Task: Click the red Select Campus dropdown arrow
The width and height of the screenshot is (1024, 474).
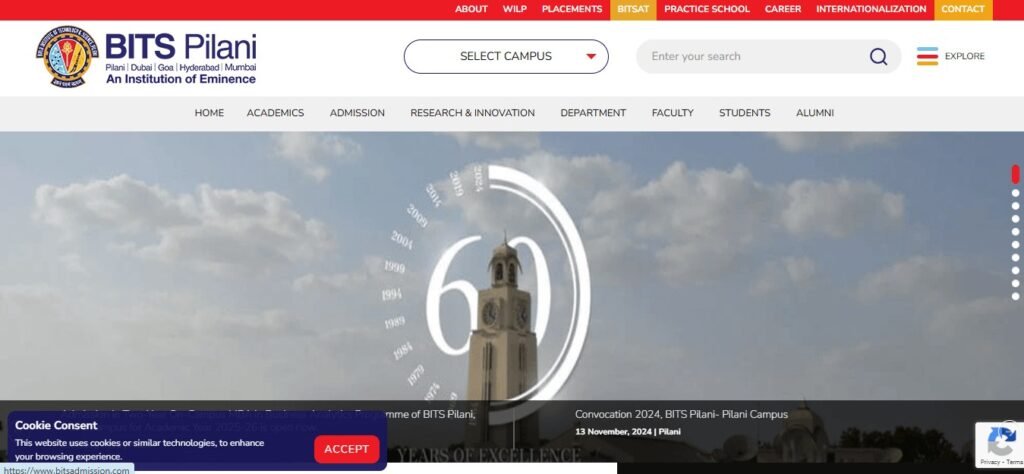Action: tap(591, 57)
